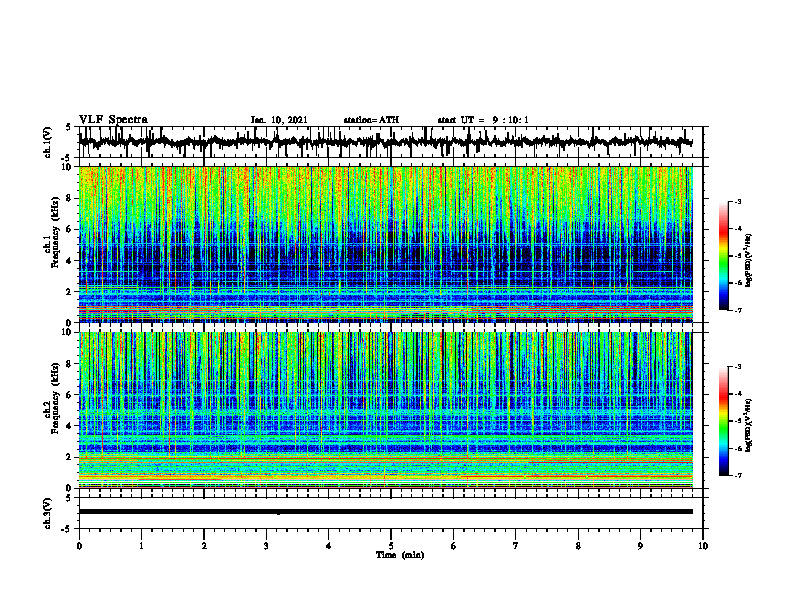The width and height of the screenshot is (792, 612).
Task: Click time axis tick label '5'
Action: (x=391, y=546)
